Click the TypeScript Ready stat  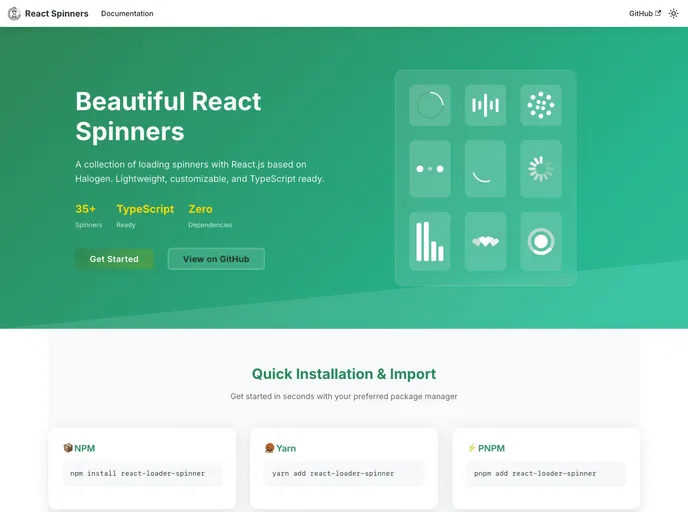click(x=145, y=215)
